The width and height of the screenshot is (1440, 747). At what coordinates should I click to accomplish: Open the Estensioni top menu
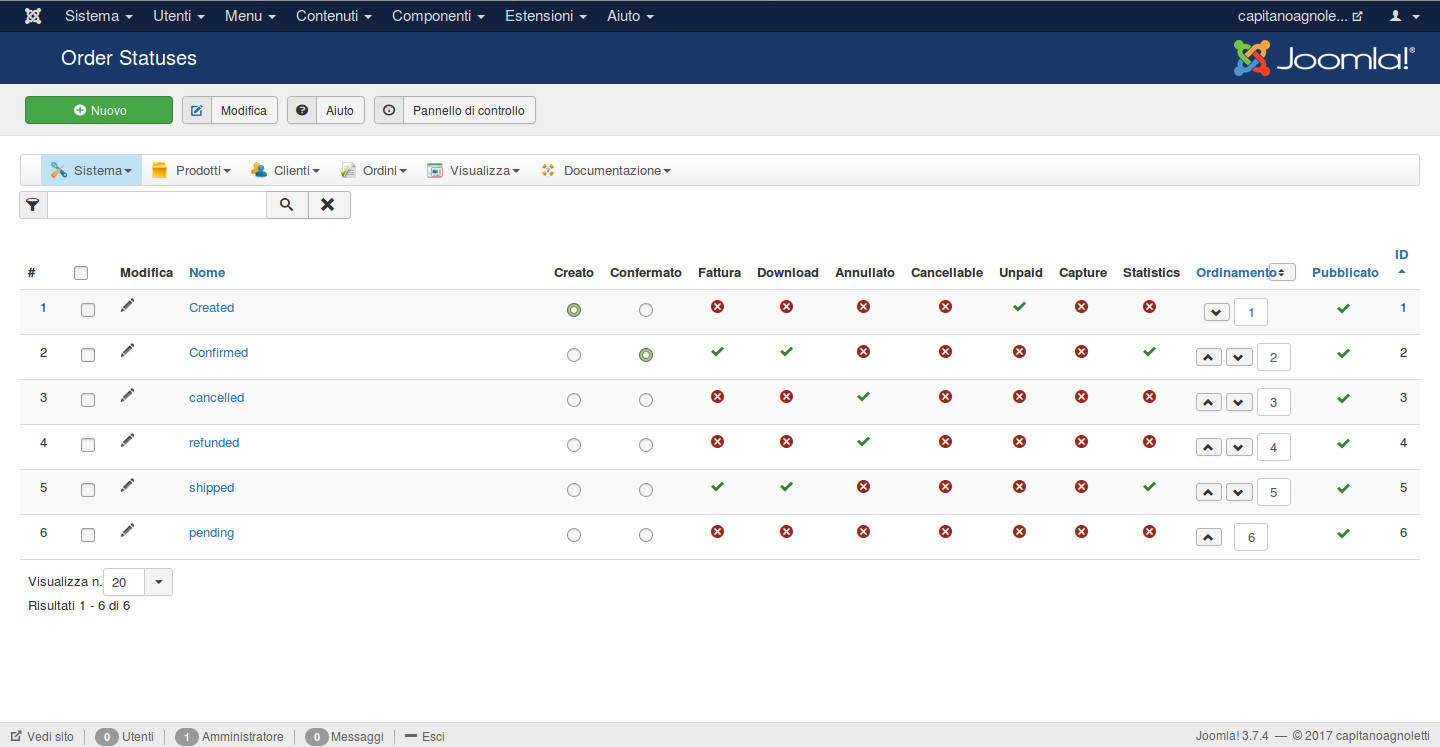(x=545, y=16)
